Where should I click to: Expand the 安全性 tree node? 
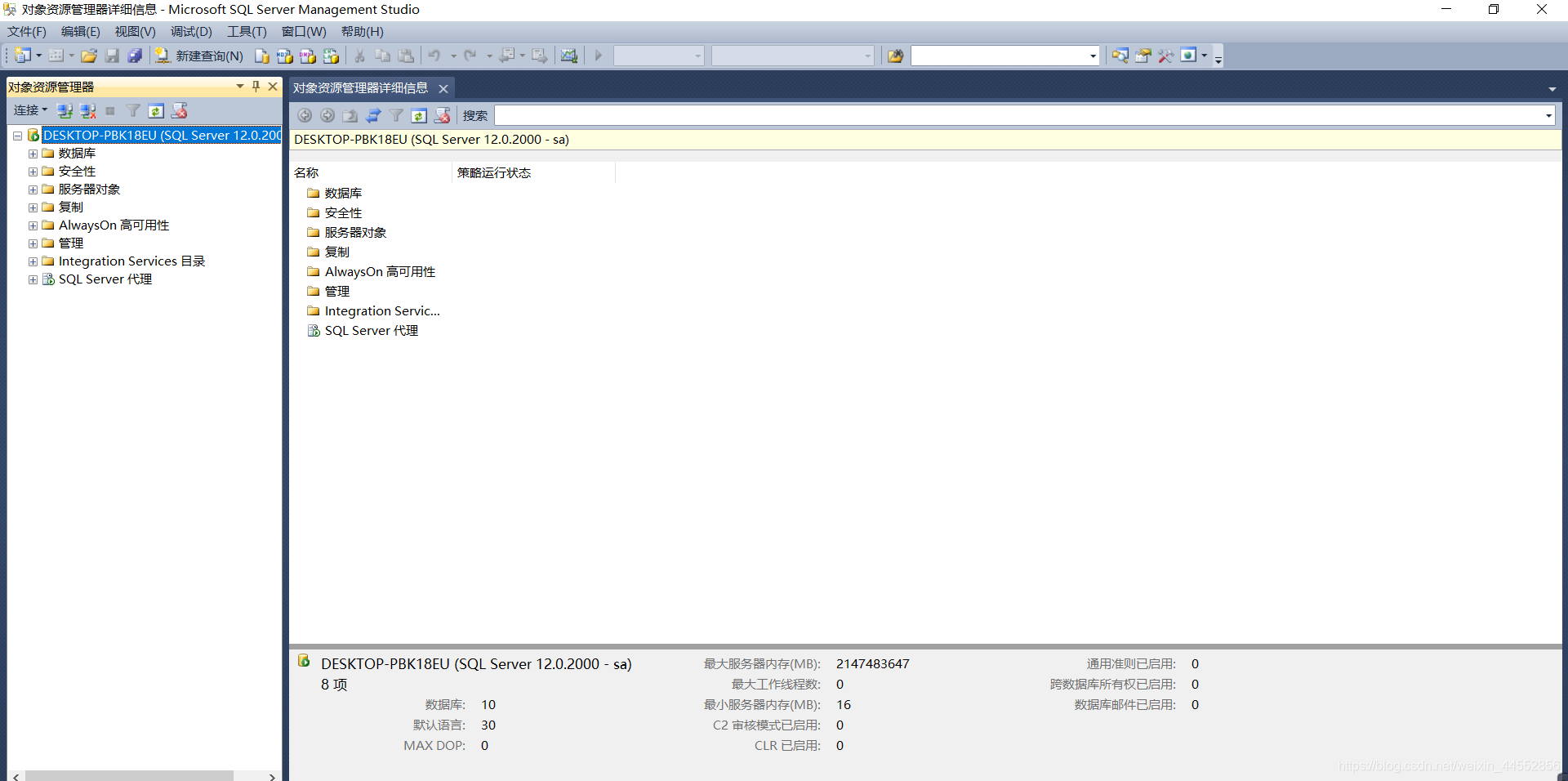(33, 172)
